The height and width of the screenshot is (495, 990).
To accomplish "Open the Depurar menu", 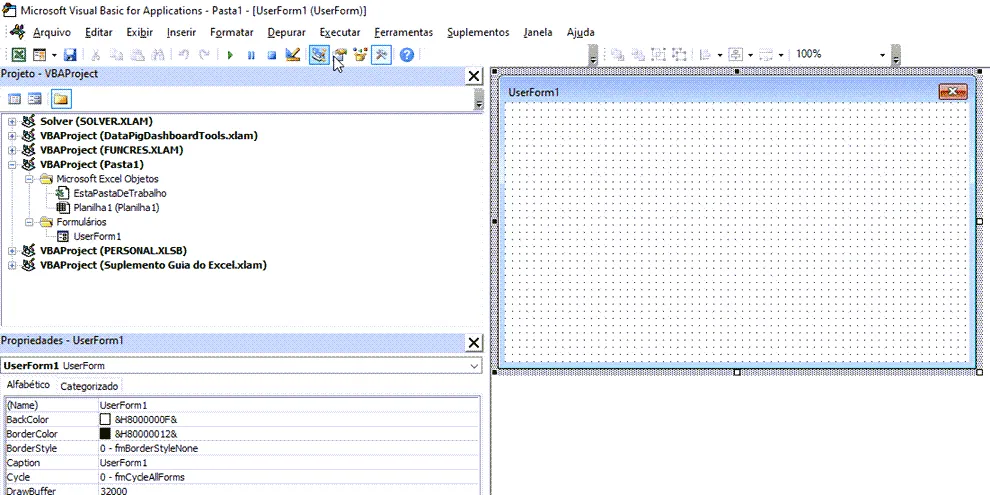I will point(287,32).
